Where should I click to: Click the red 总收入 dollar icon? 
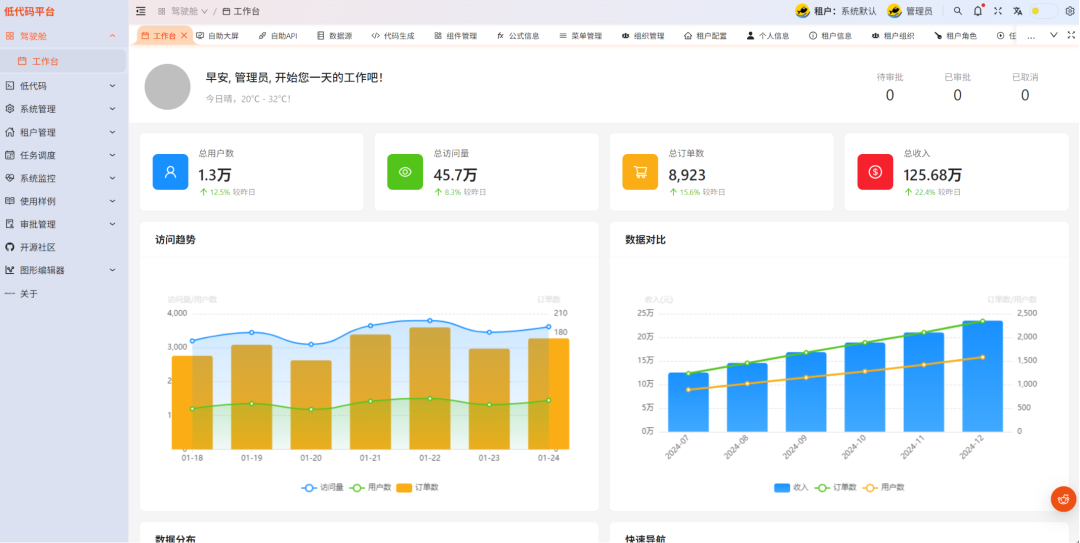click(x=875, y=172)
